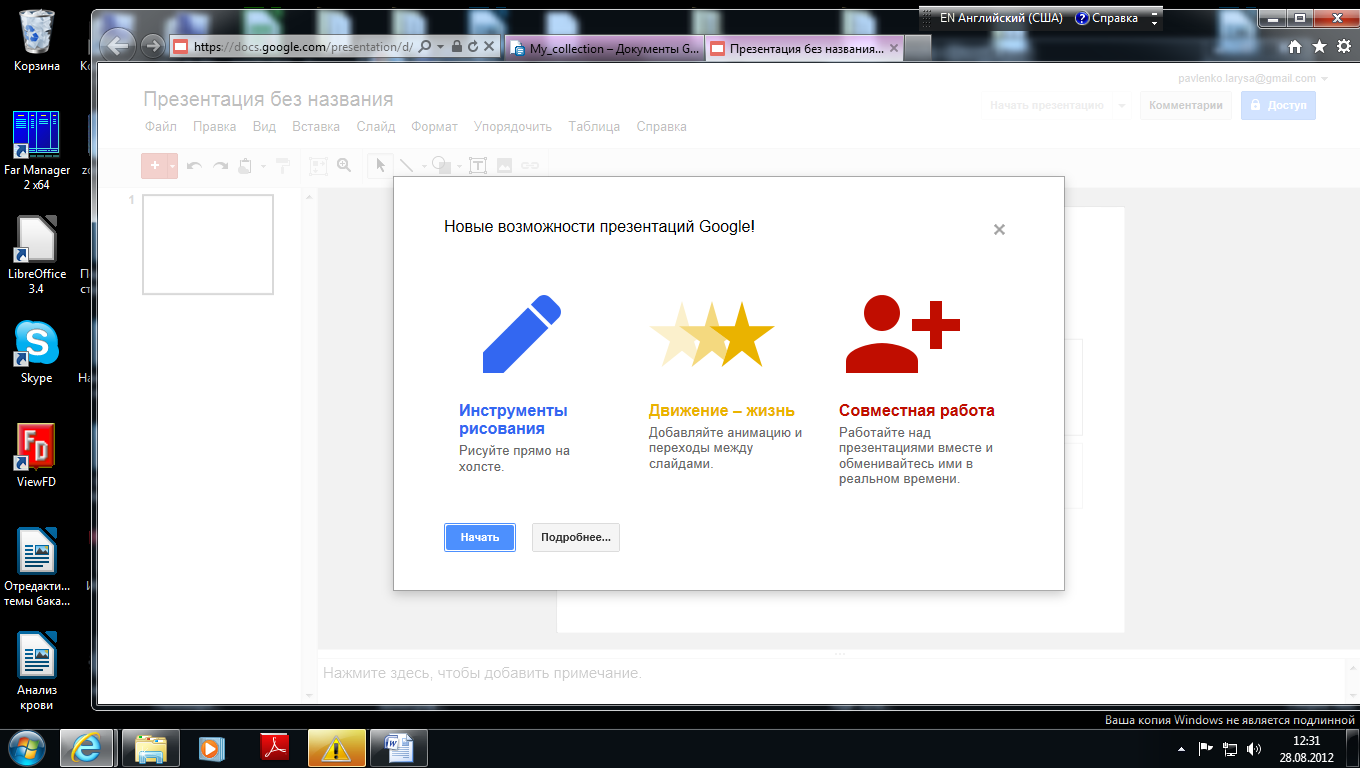Click the browser home icon
Screen dimensions: 1360x768
tap(1295, 46)
